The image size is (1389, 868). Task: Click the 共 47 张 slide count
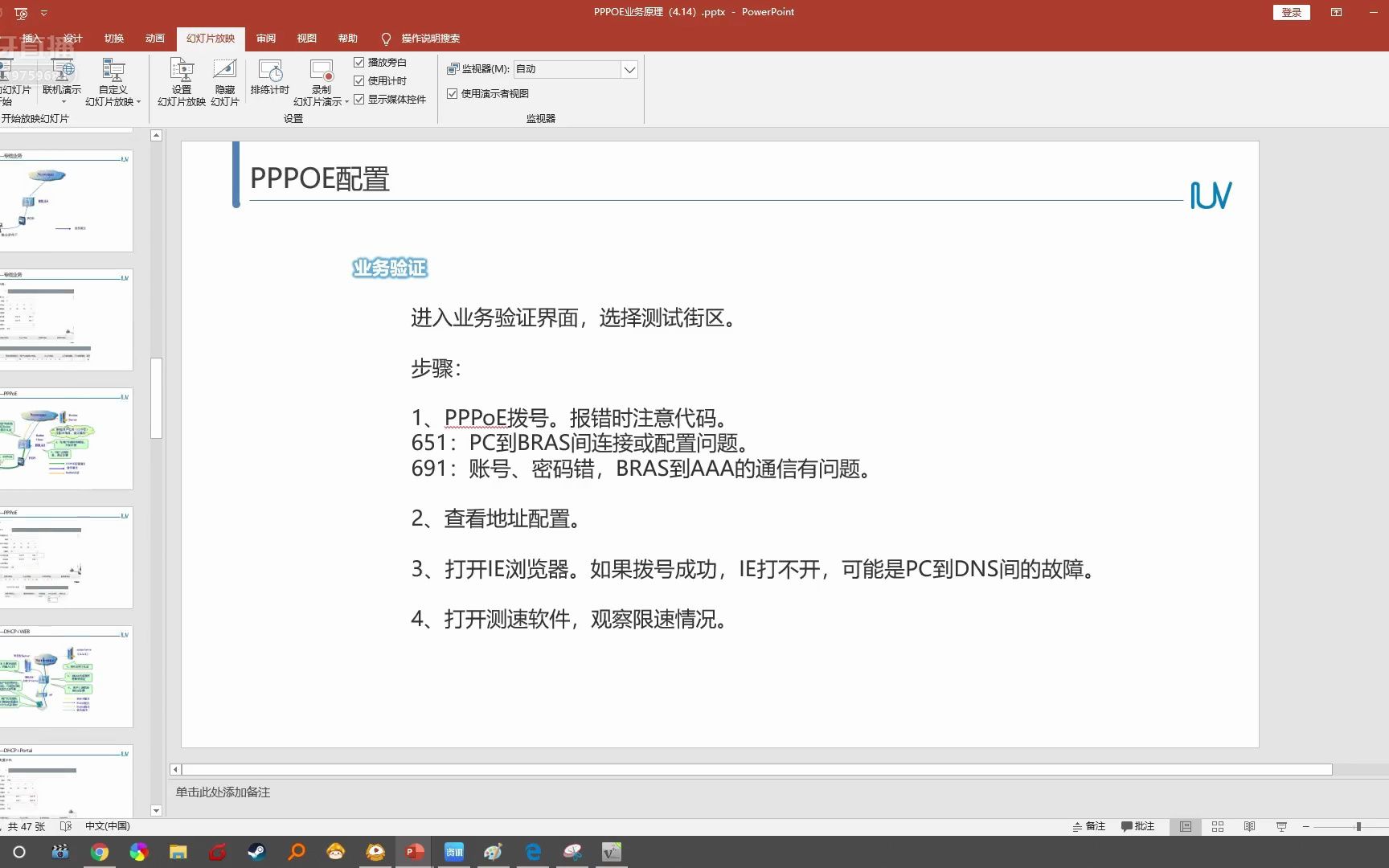(x=27, y=826)
